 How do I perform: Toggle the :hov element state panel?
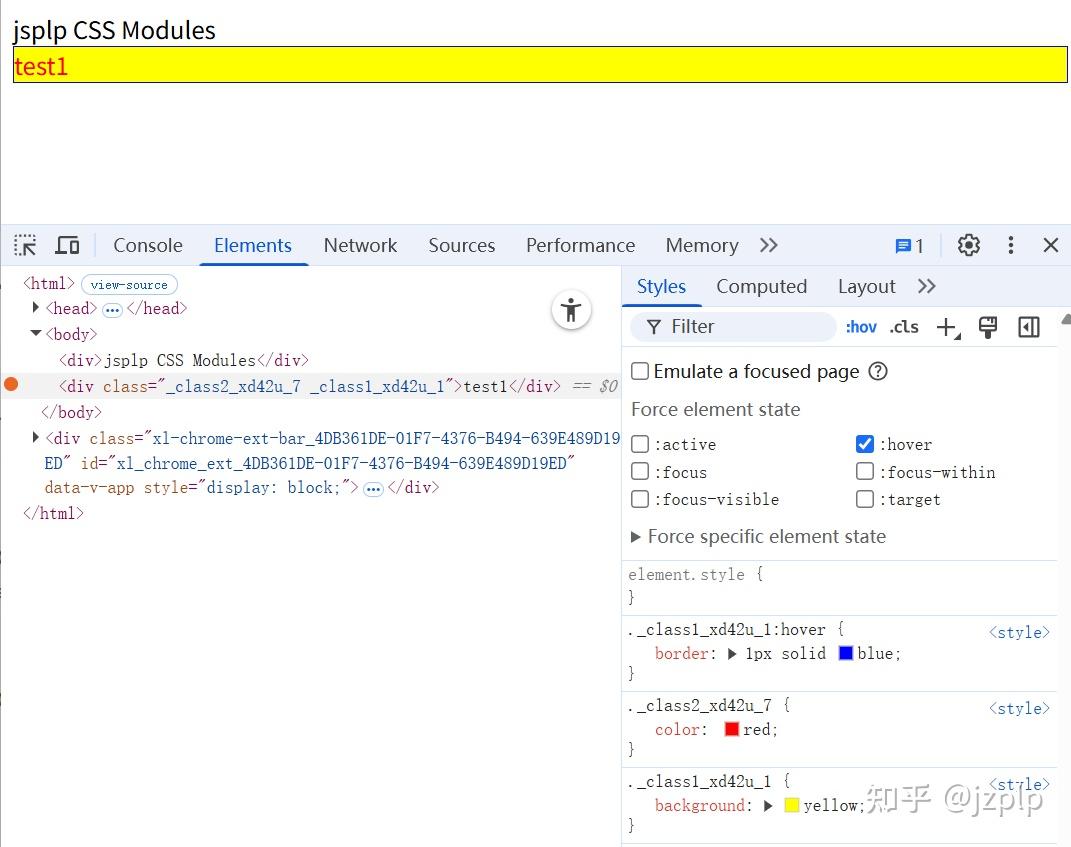coord(861,327)
